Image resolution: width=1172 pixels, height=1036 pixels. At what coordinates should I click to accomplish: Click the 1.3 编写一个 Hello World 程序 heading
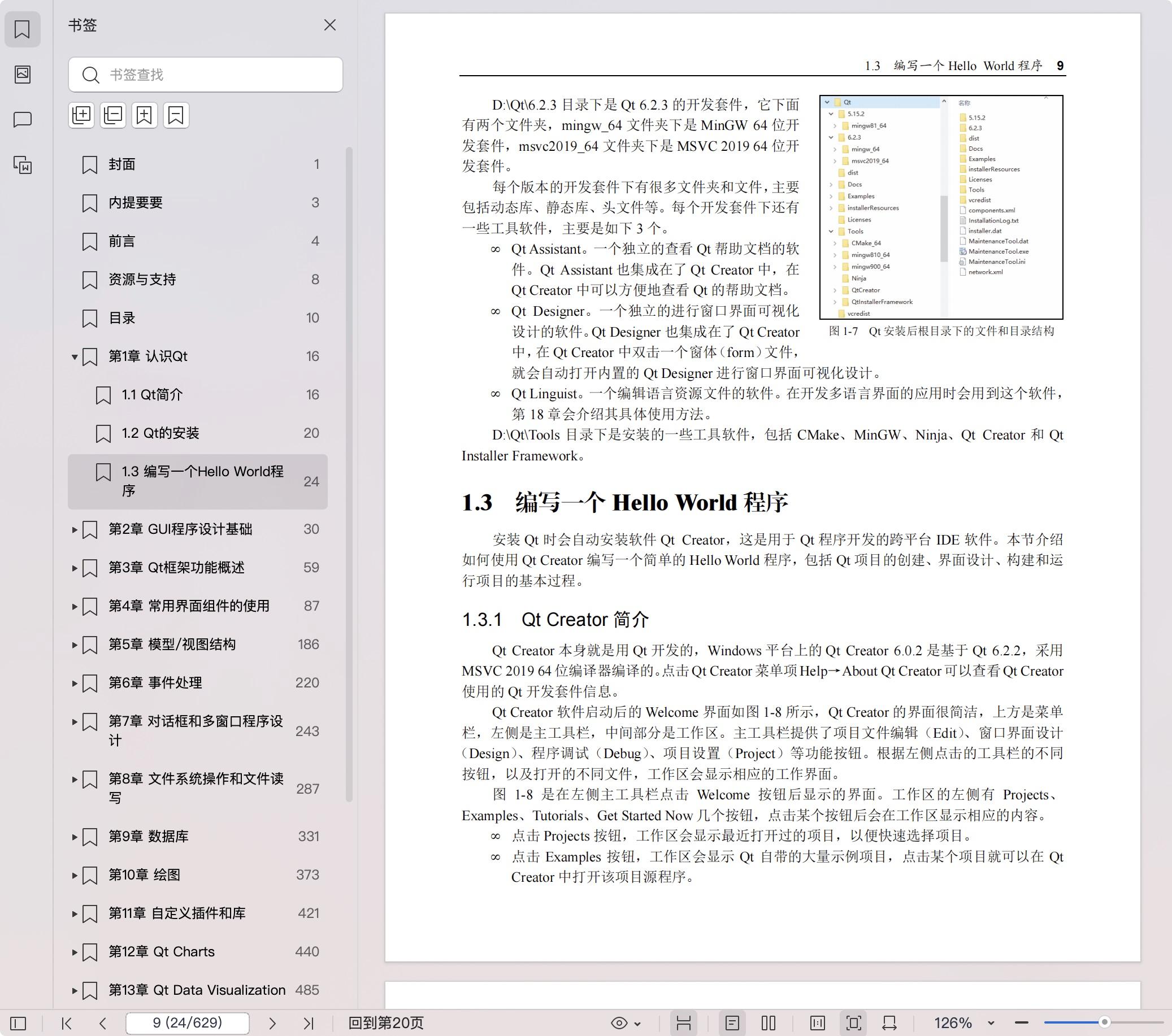coord(625,503)
